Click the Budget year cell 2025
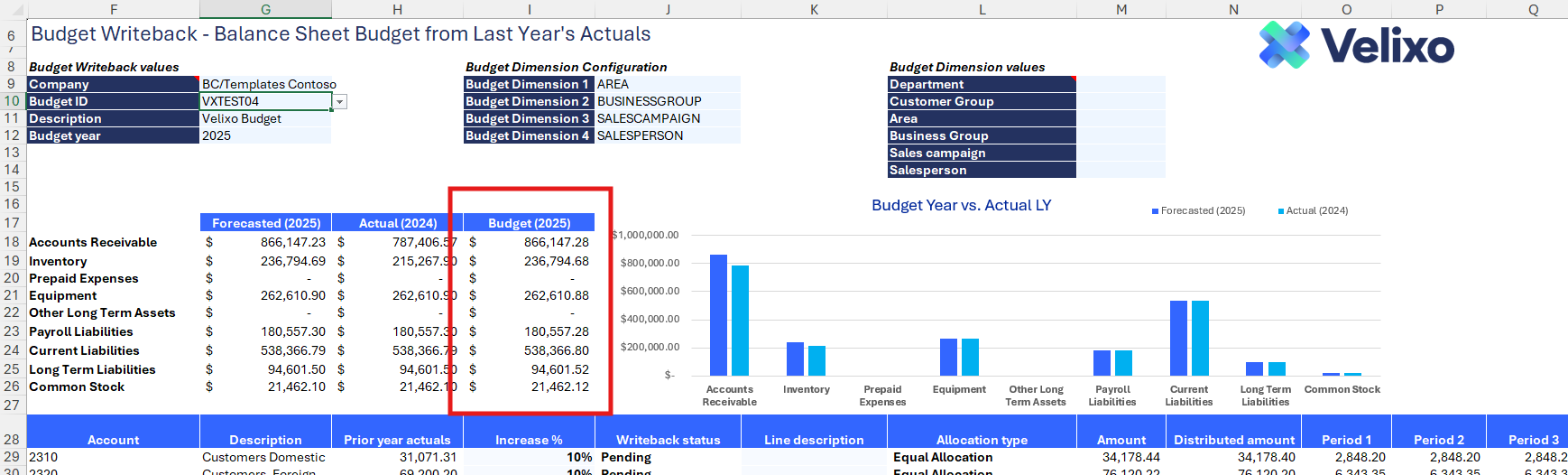The height and width of the screenshot is (475, 1568). (264, 135)
